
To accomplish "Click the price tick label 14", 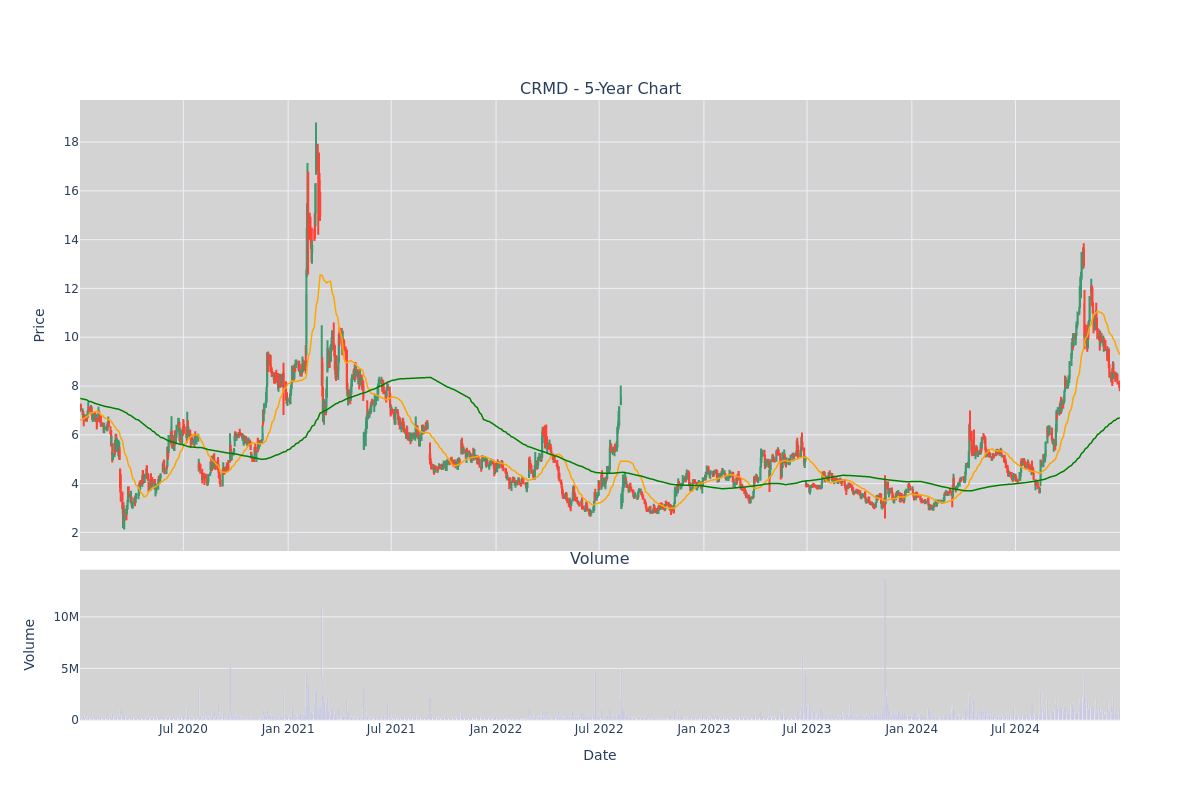I will 71,240.
